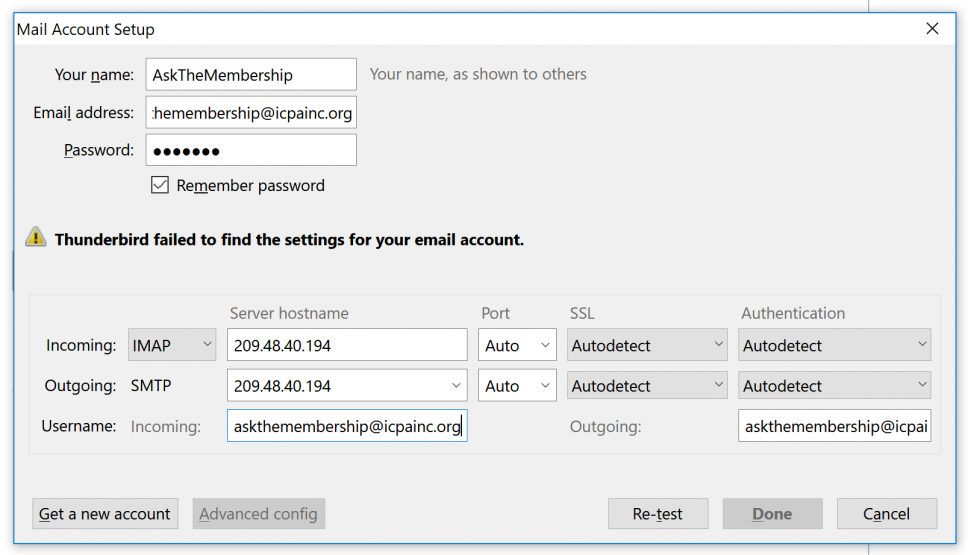Viewport: 968px width, 555px height.
Task: Click into the Password field
Action: pyautogui.click(x=251, y=150)
